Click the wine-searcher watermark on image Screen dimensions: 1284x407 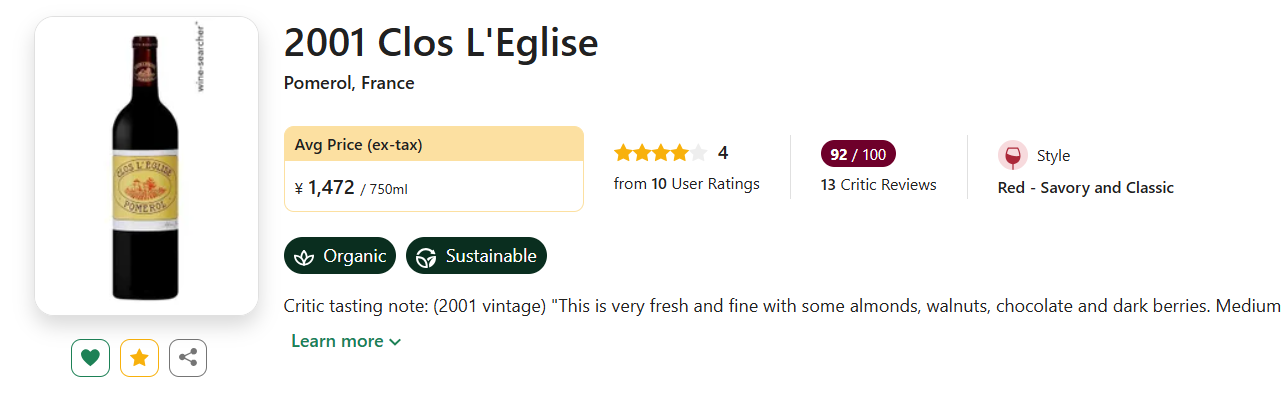[x=200, y=56]
